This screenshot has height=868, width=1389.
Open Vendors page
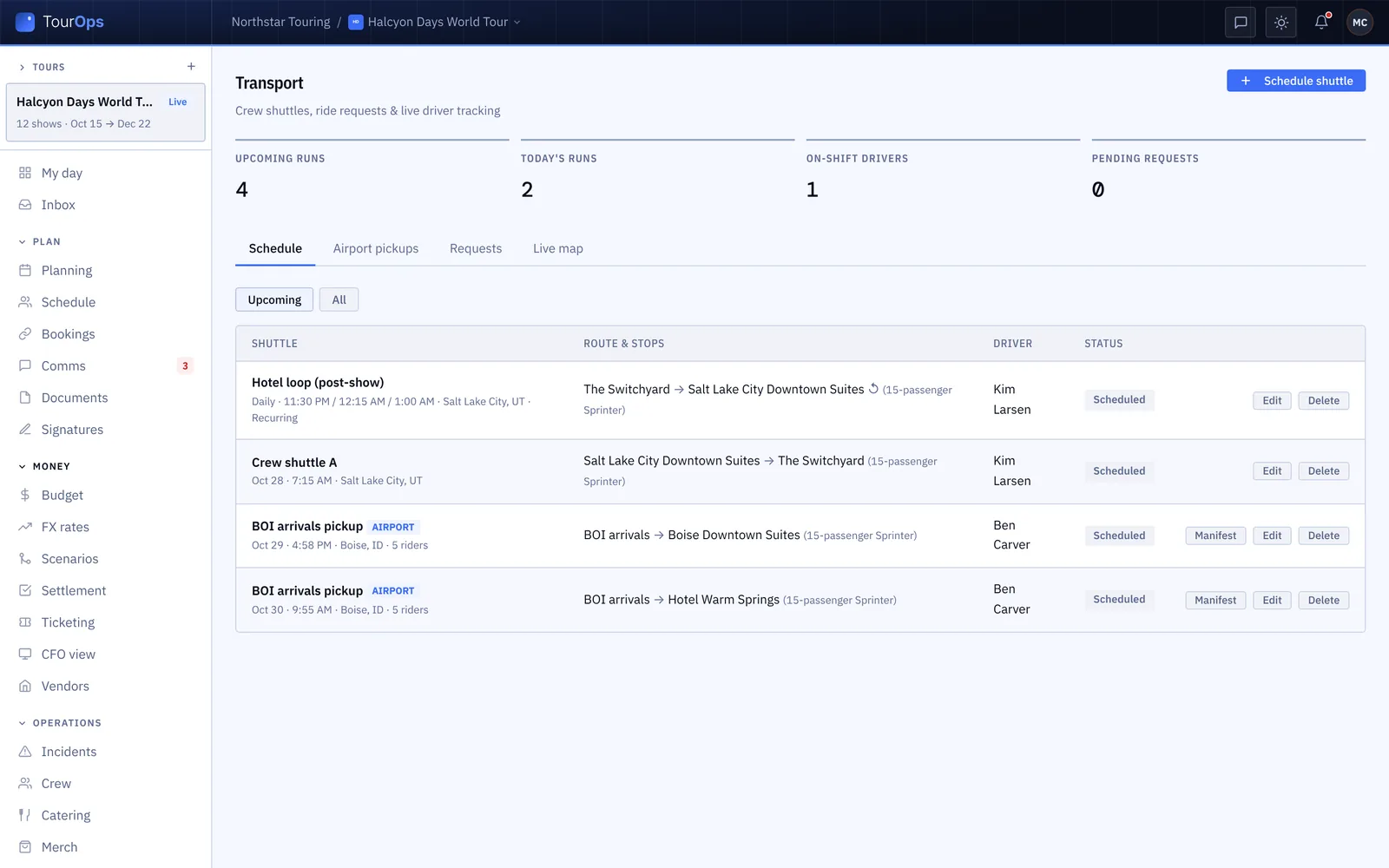tap(105, 686)
